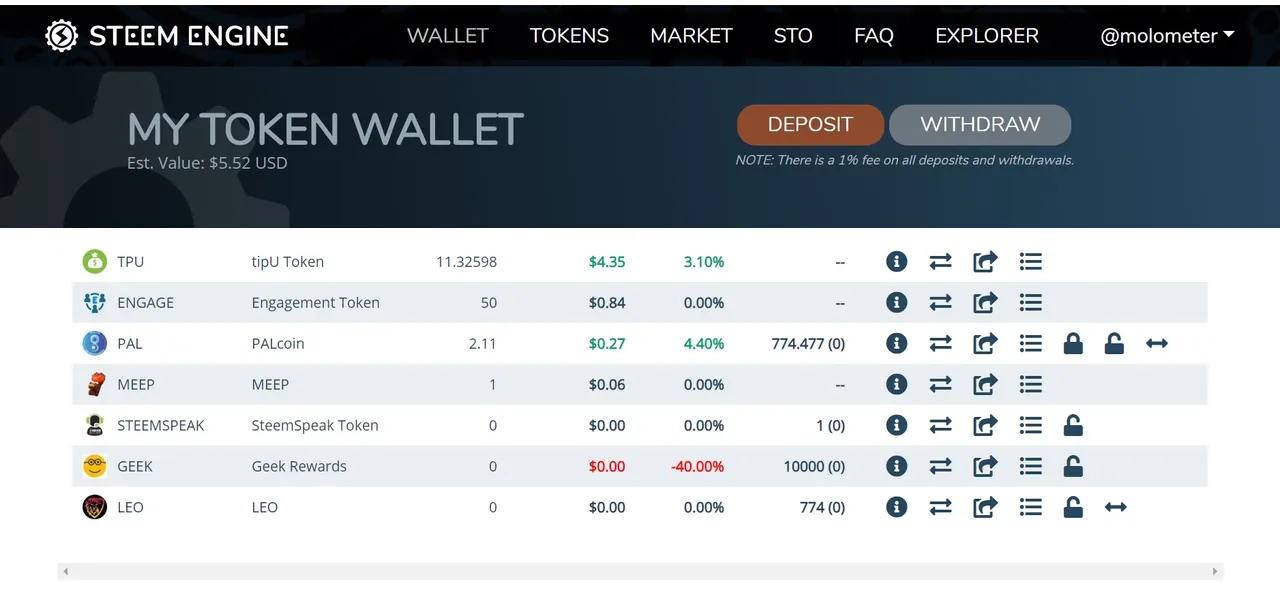Open market exchange arrows for ENGAGE
The width and height of the screenshot is (1280, 589).
click(x=940, y=303)
